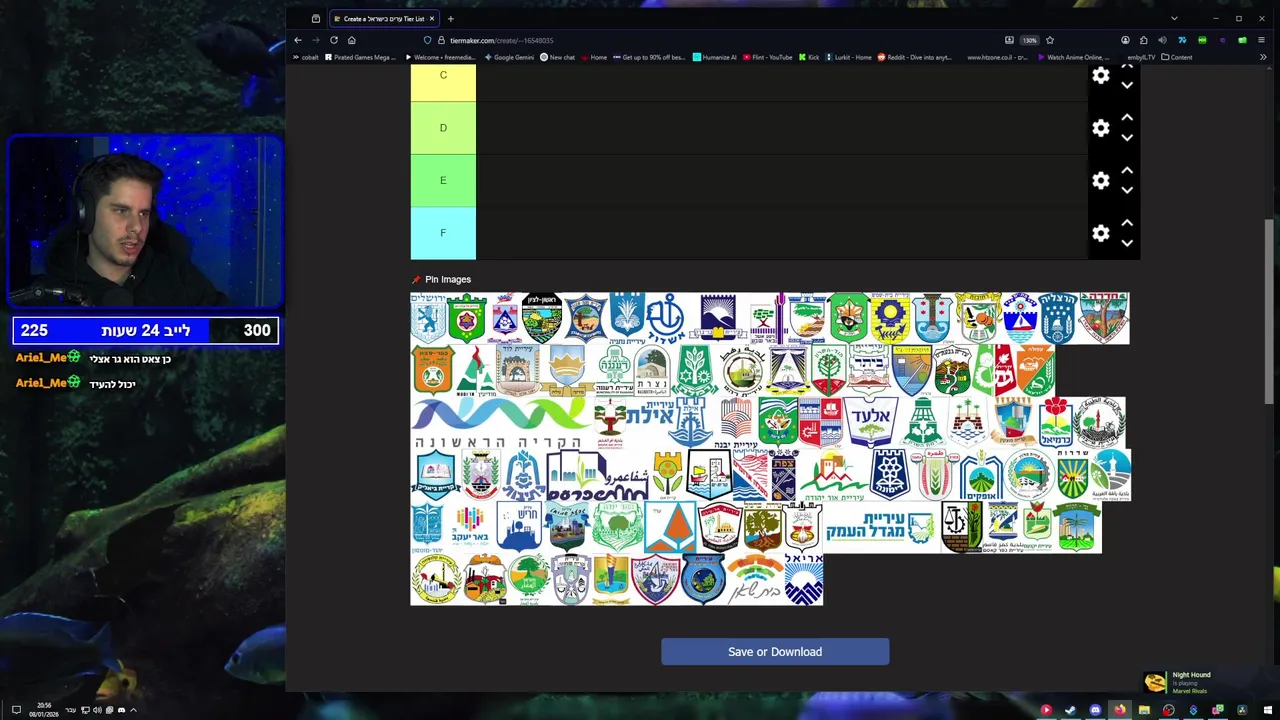Viewport: 1280px width, 720px height.
Task: Close the Create a Tier List tab
Action: pos(432,18)
